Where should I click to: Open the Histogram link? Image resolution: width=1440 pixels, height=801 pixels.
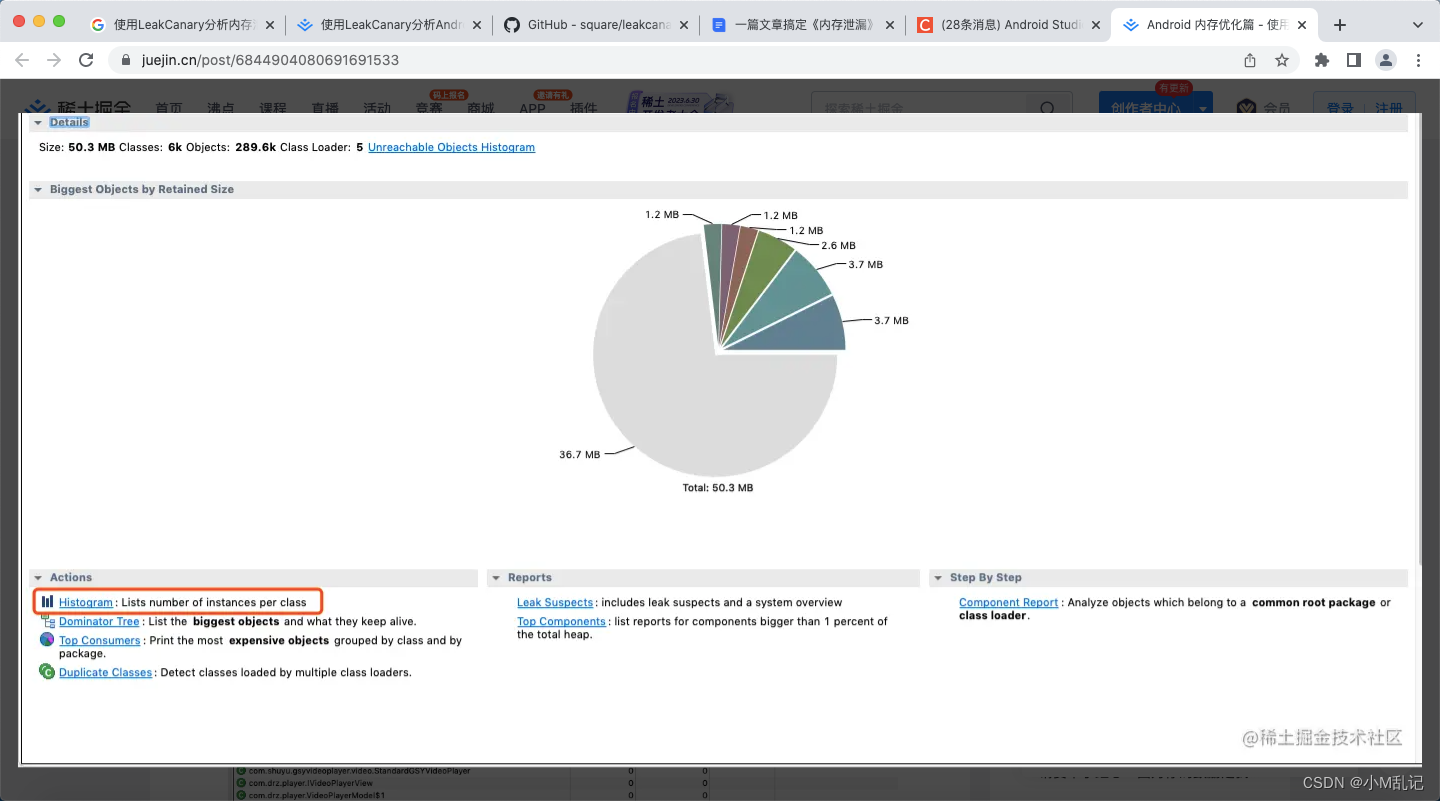point(86,602)
